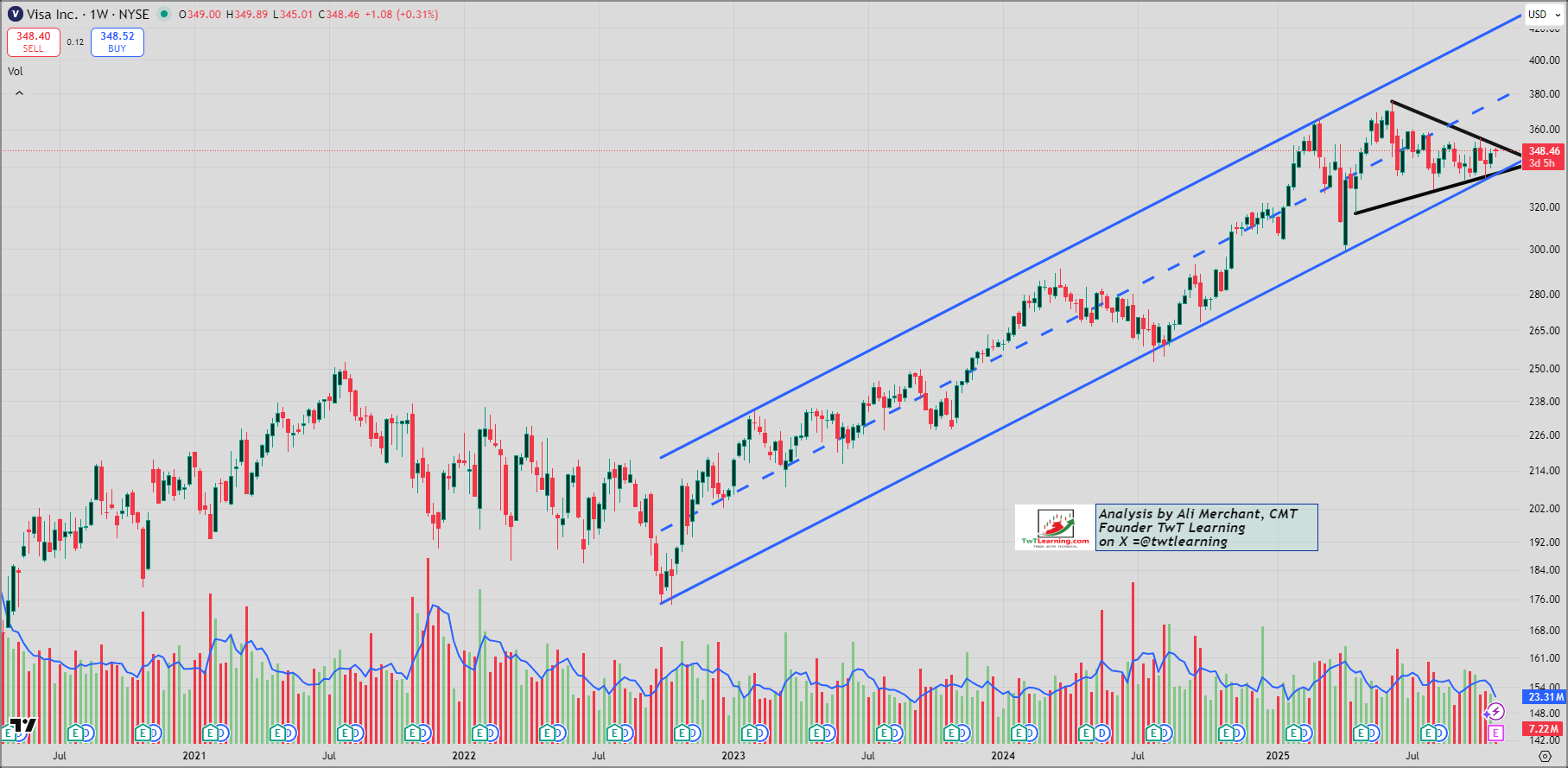Image resolution: width=1568 pixels, height=768 pixels.
Task: Open the fully visible dividend D marker mid-2024
Action: pos(1102,733)
